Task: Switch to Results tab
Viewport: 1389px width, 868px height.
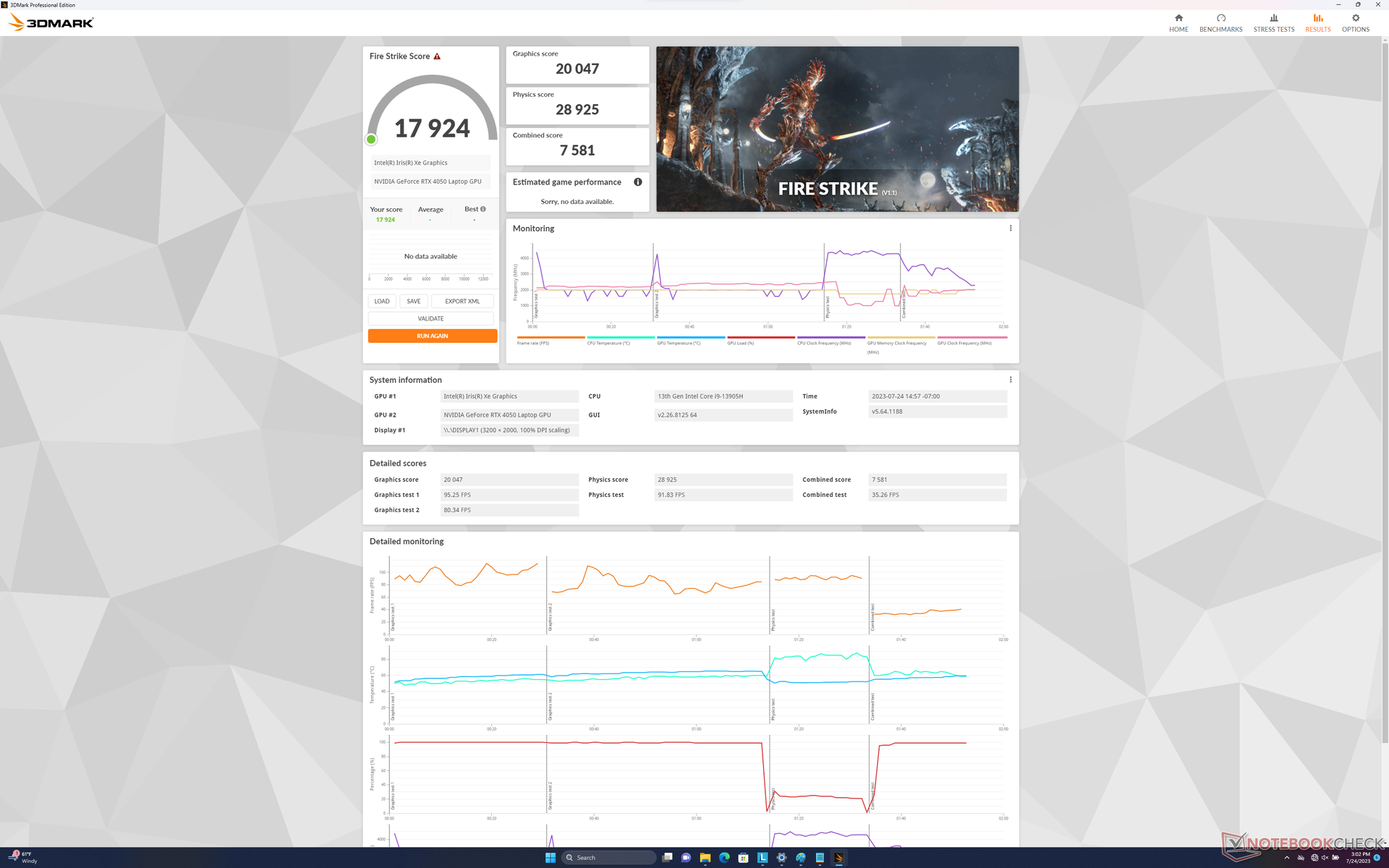Action: 1317,22
